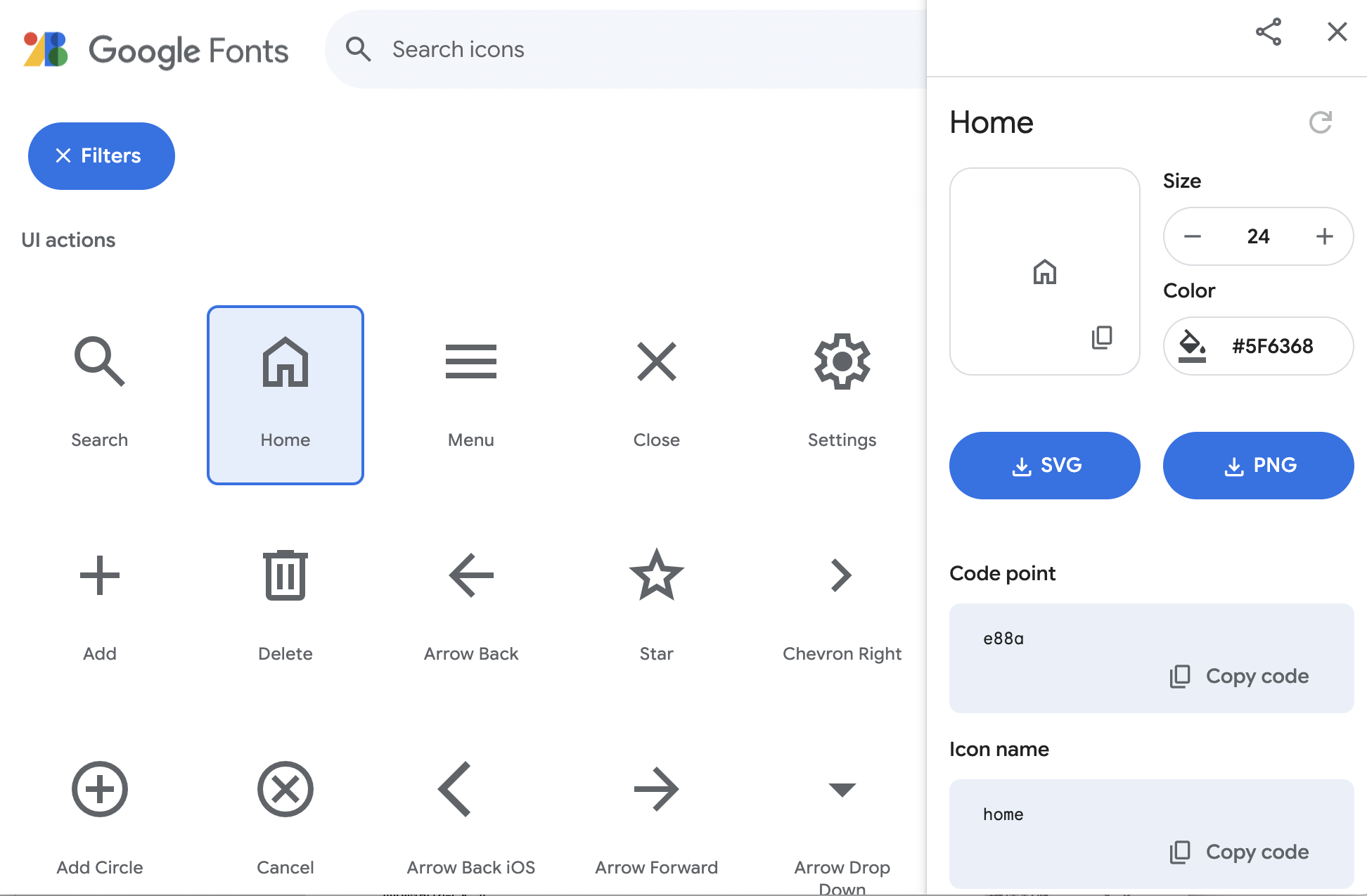Increase icon size with plus button

pos(1324,236)
